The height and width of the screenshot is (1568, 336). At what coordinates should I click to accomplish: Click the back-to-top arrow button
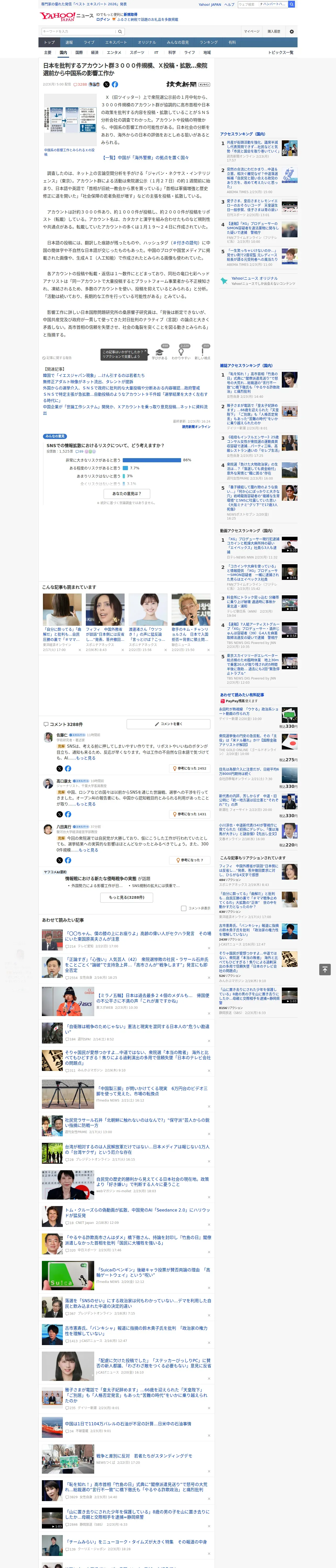325,970
